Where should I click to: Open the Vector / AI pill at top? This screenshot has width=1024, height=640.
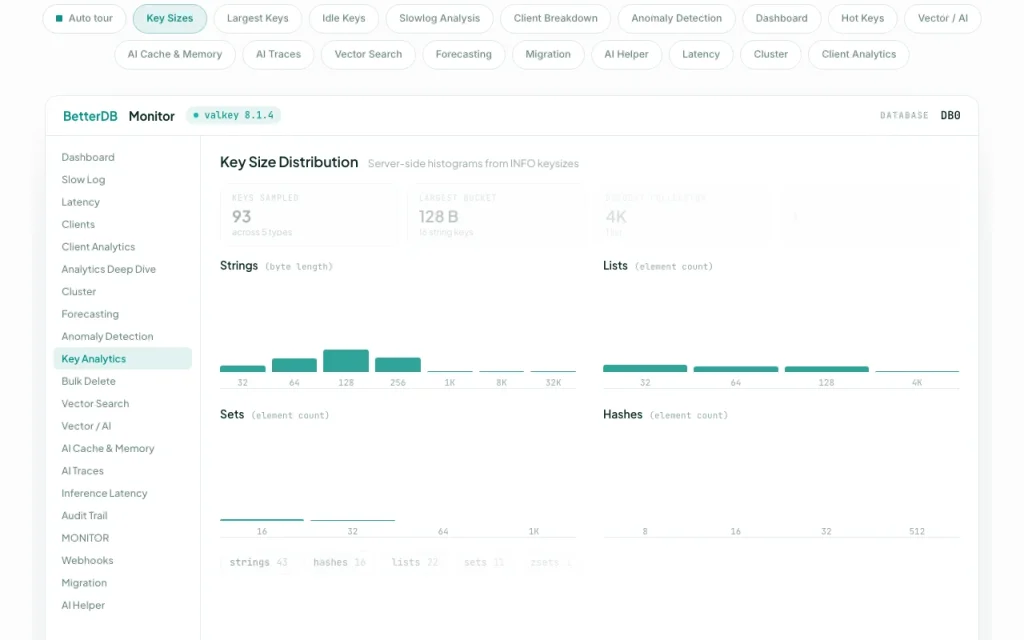942,18
